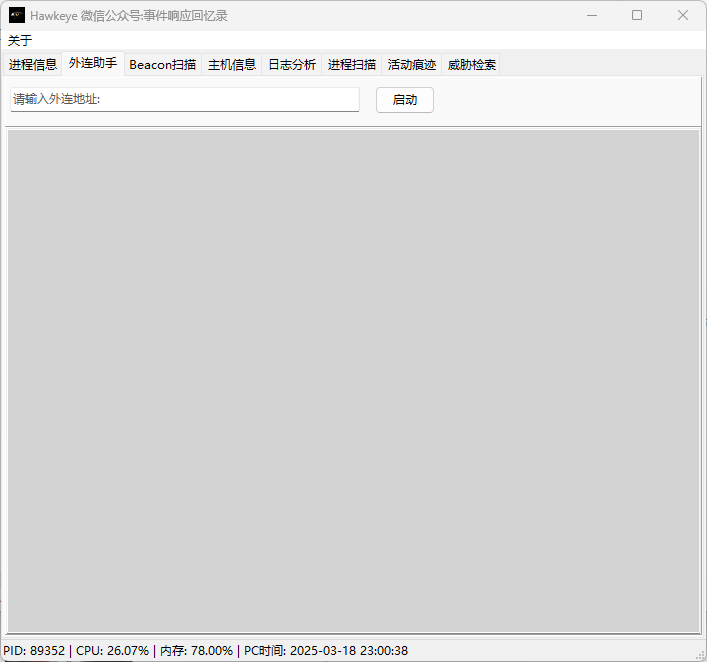Select the 外连助手 tab

click(x=93, y=63)
